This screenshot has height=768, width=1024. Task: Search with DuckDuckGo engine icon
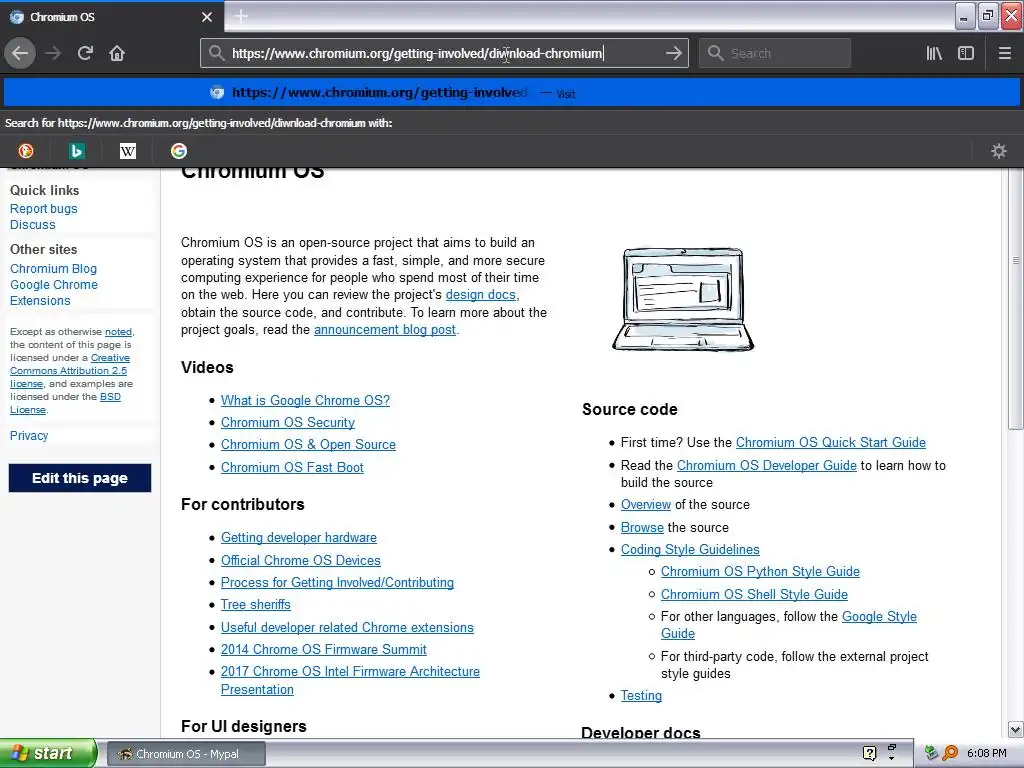pos(25,152)
